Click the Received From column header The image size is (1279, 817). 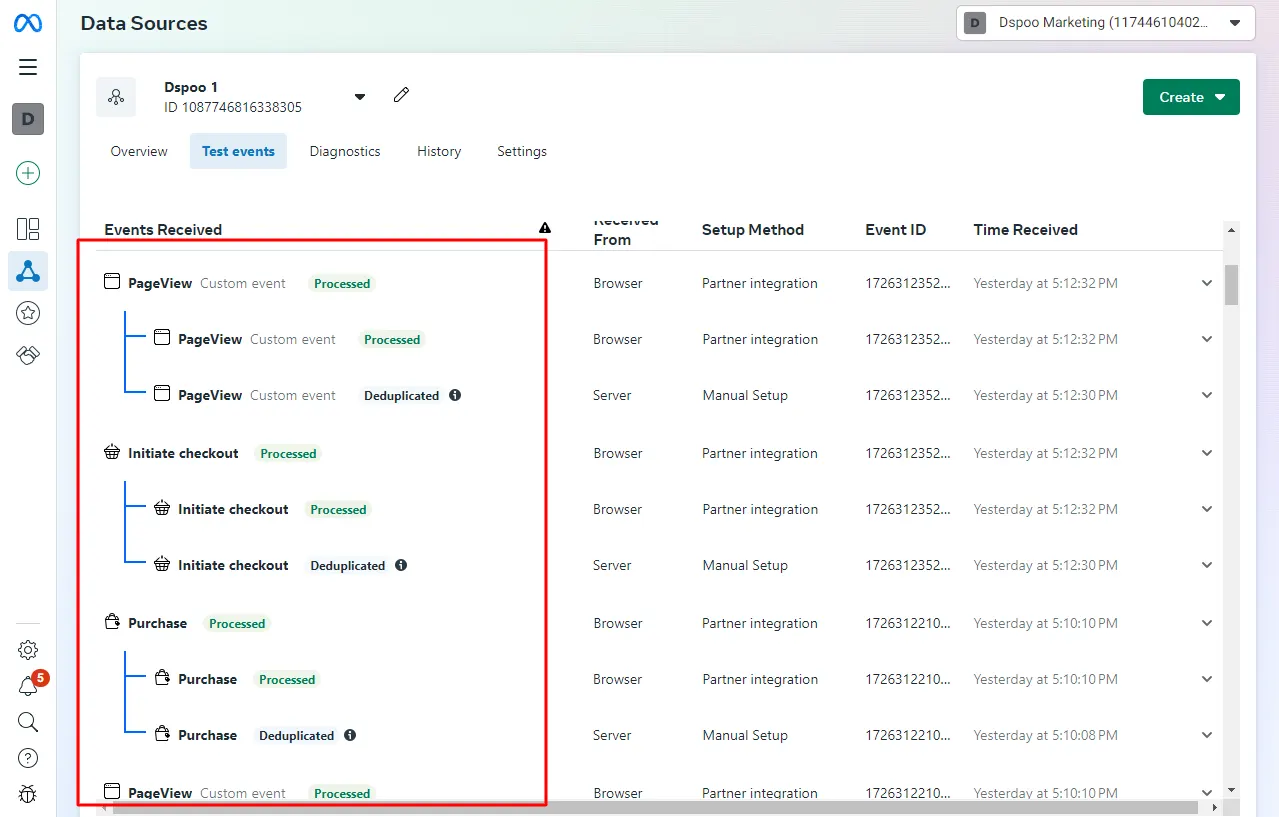tap(626, 231)
